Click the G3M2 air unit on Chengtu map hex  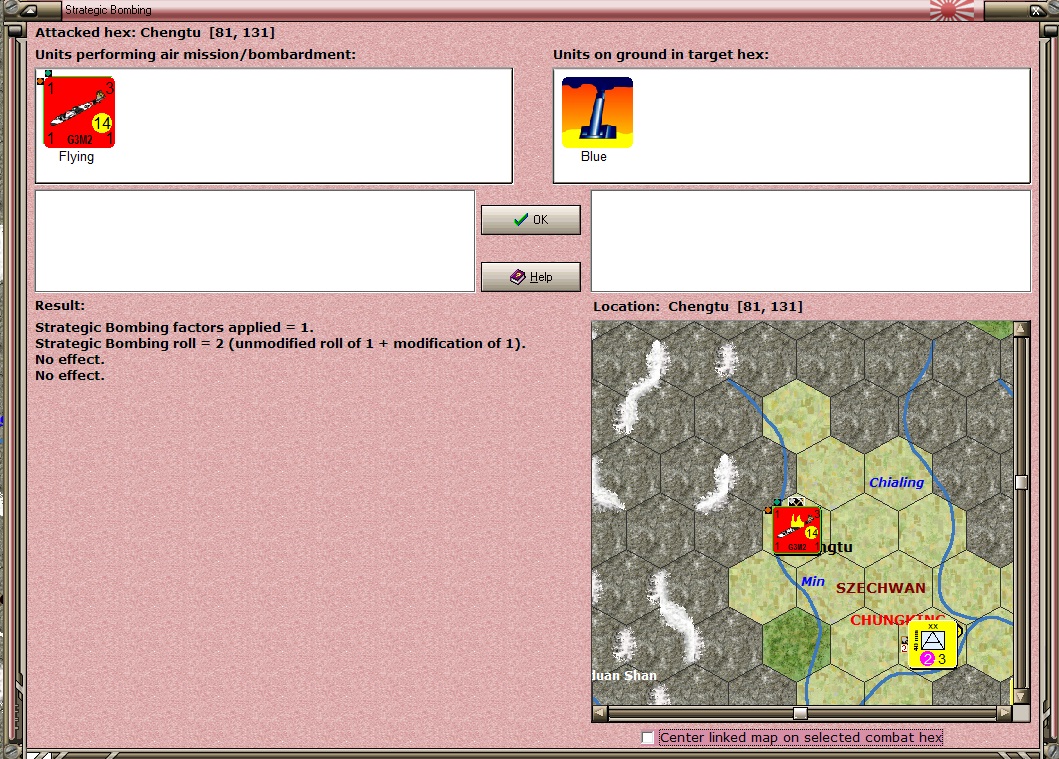pyautogui.click(x=796, y=531)
